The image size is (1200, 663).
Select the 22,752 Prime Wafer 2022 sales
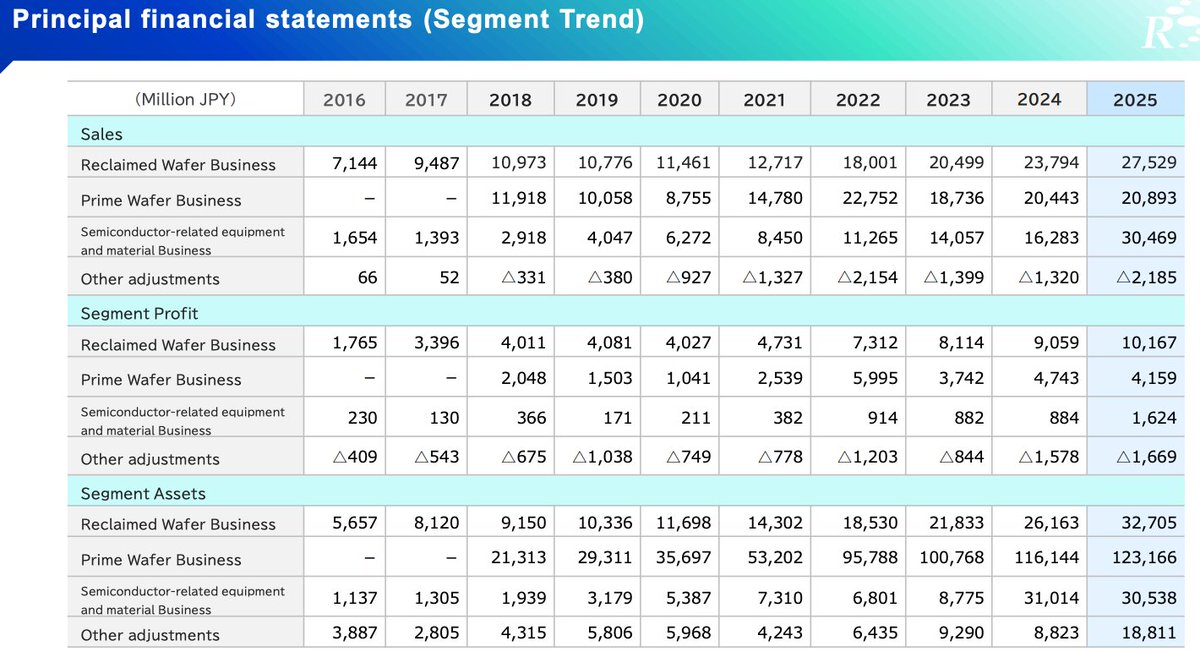click(870, 198)
